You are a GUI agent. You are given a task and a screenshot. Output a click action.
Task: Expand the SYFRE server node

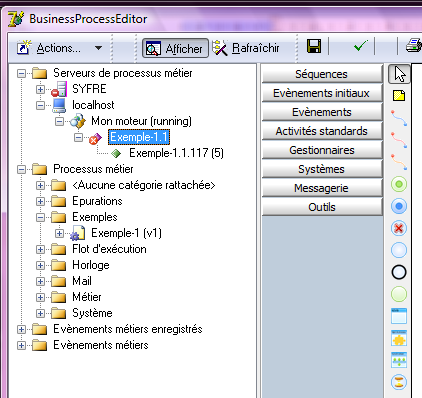(x=40, y=89)
